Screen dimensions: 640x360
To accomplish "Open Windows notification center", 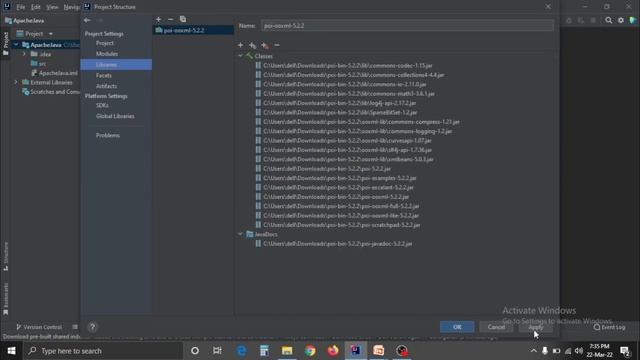I will tap(625, 351).
